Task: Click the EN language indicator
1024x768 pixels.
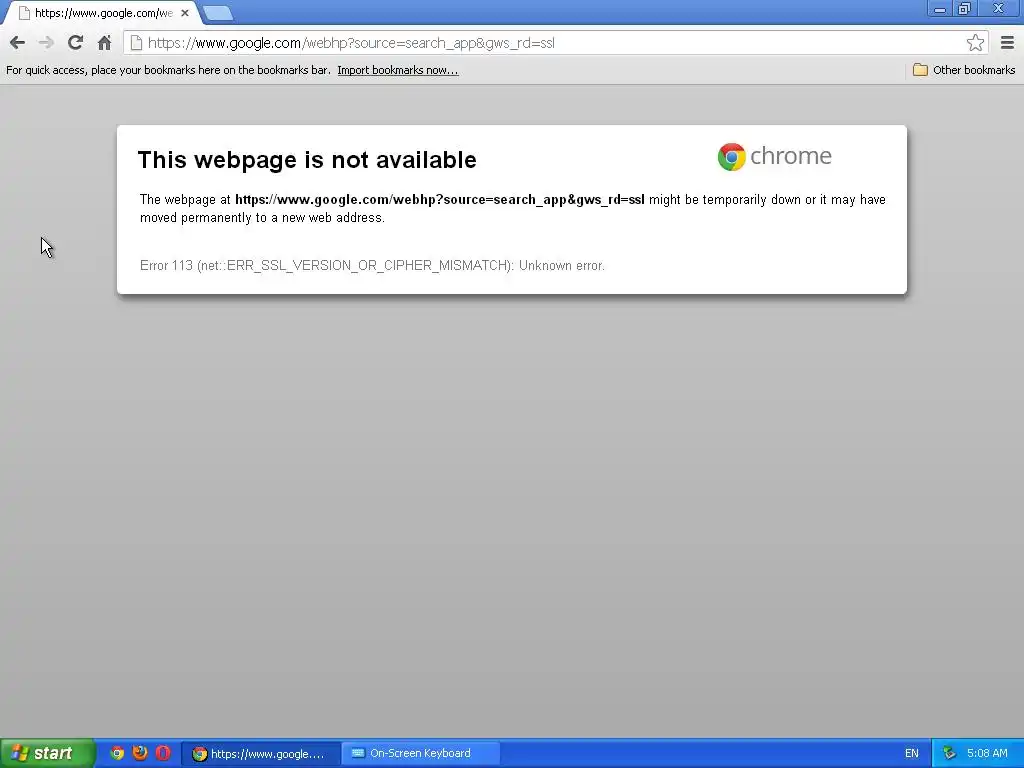Action: 912,754
